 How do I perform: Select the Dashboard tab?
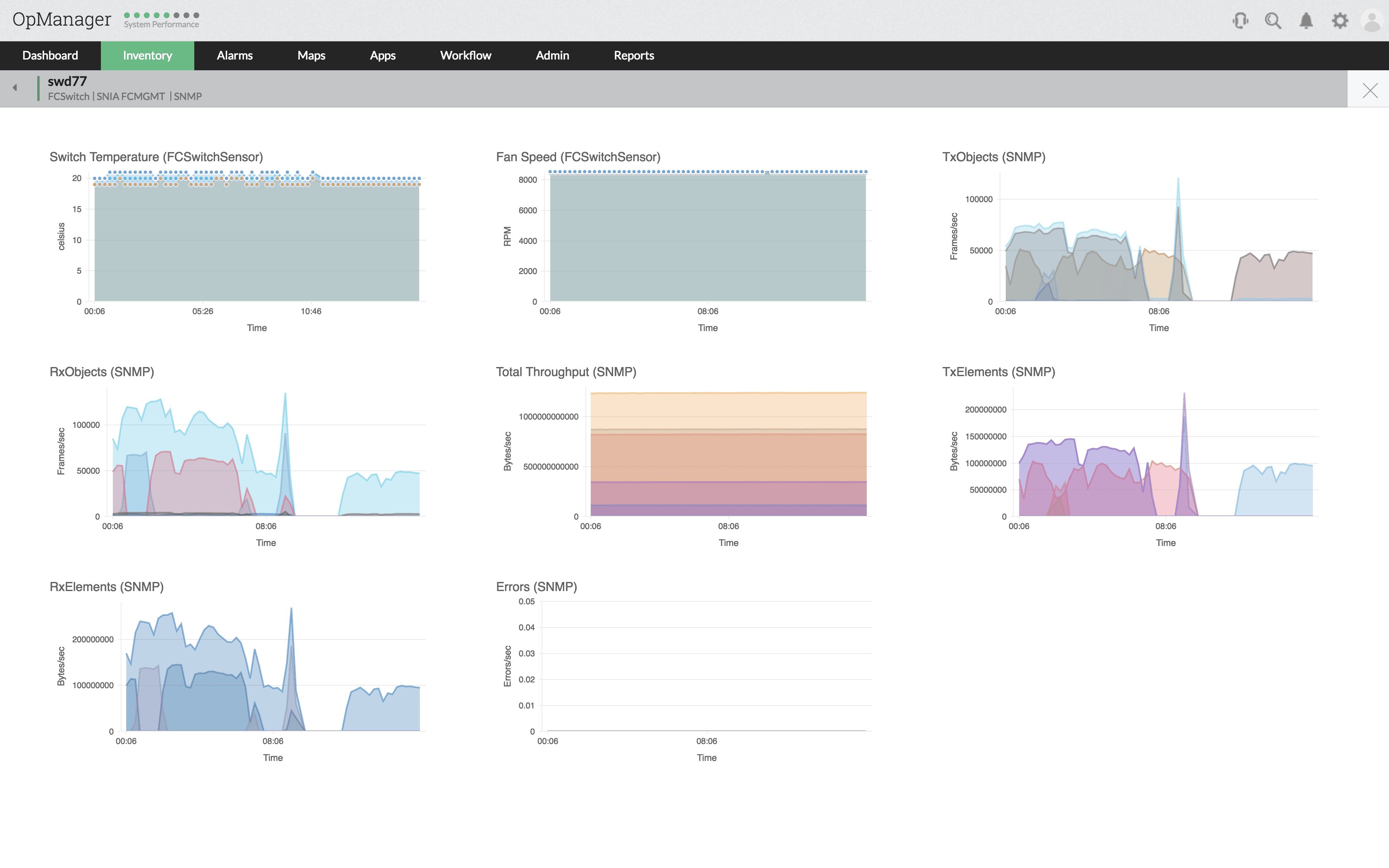[x=51, y=55]
